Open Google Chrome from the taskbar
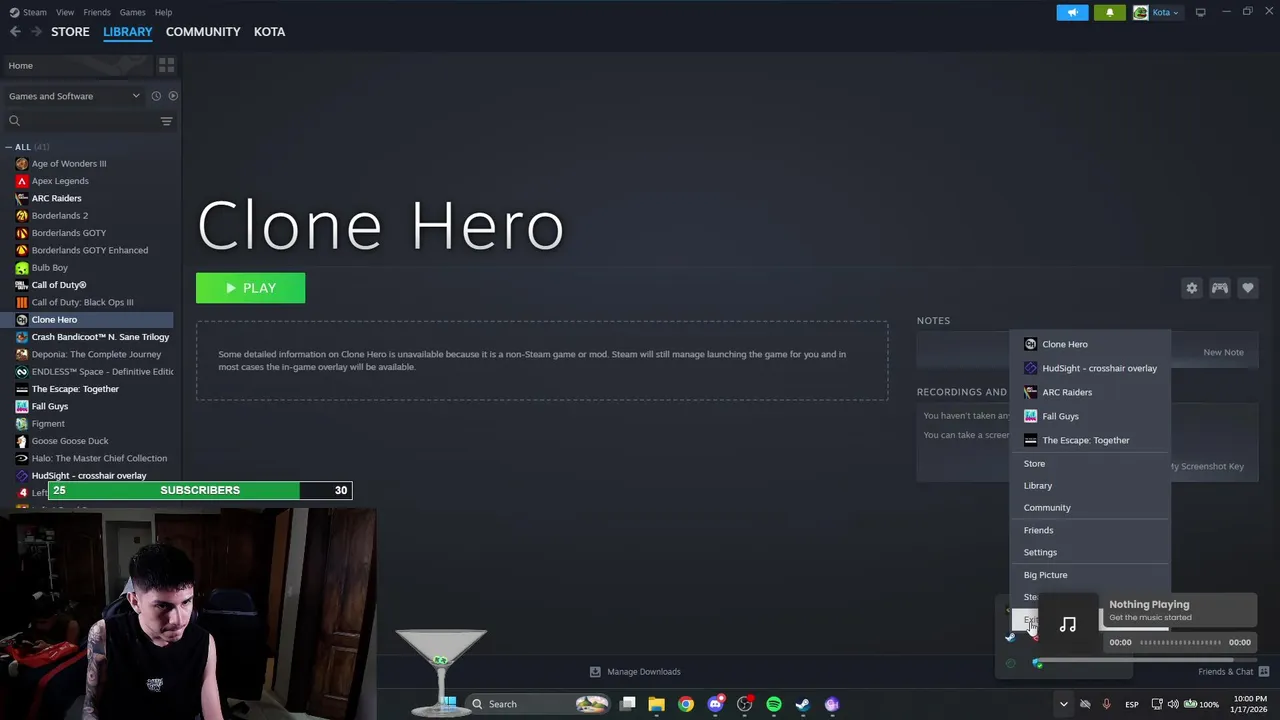Screen dimensions: 1280x720 pyautogui.click(x=686, y=704)
